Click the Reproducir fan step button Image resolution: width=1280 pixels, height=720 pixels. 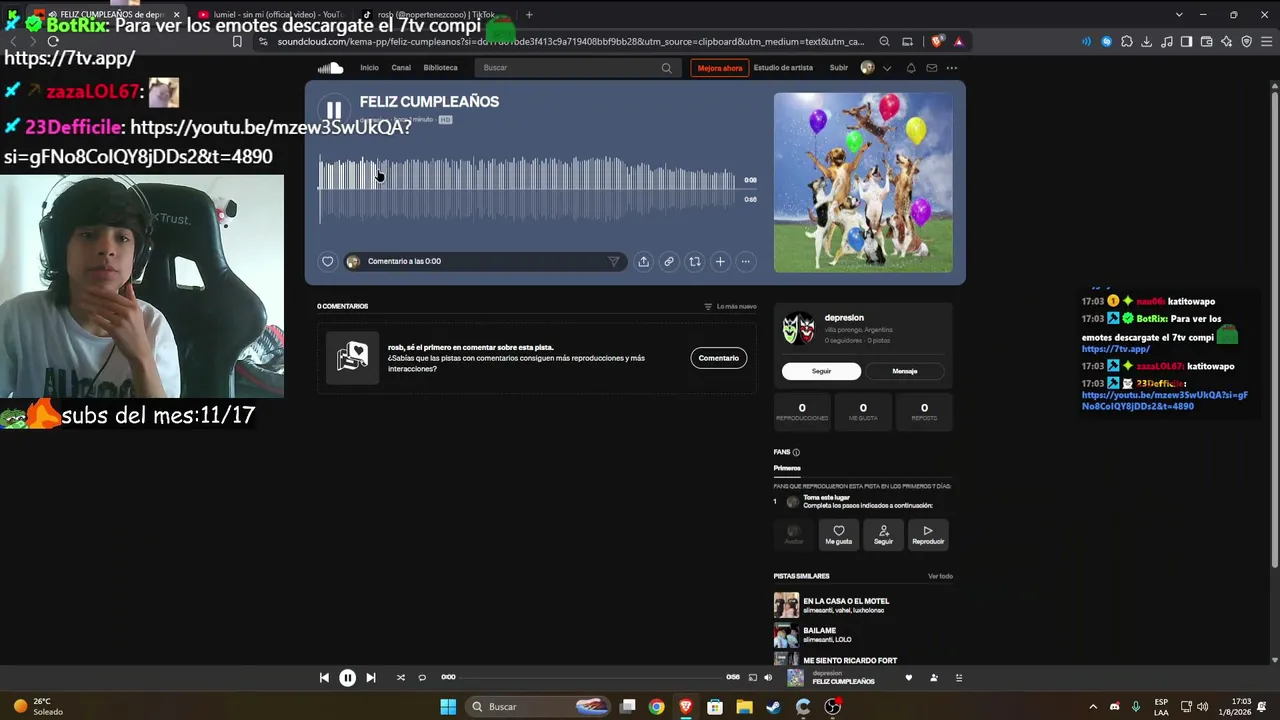[x=928, y=535]
